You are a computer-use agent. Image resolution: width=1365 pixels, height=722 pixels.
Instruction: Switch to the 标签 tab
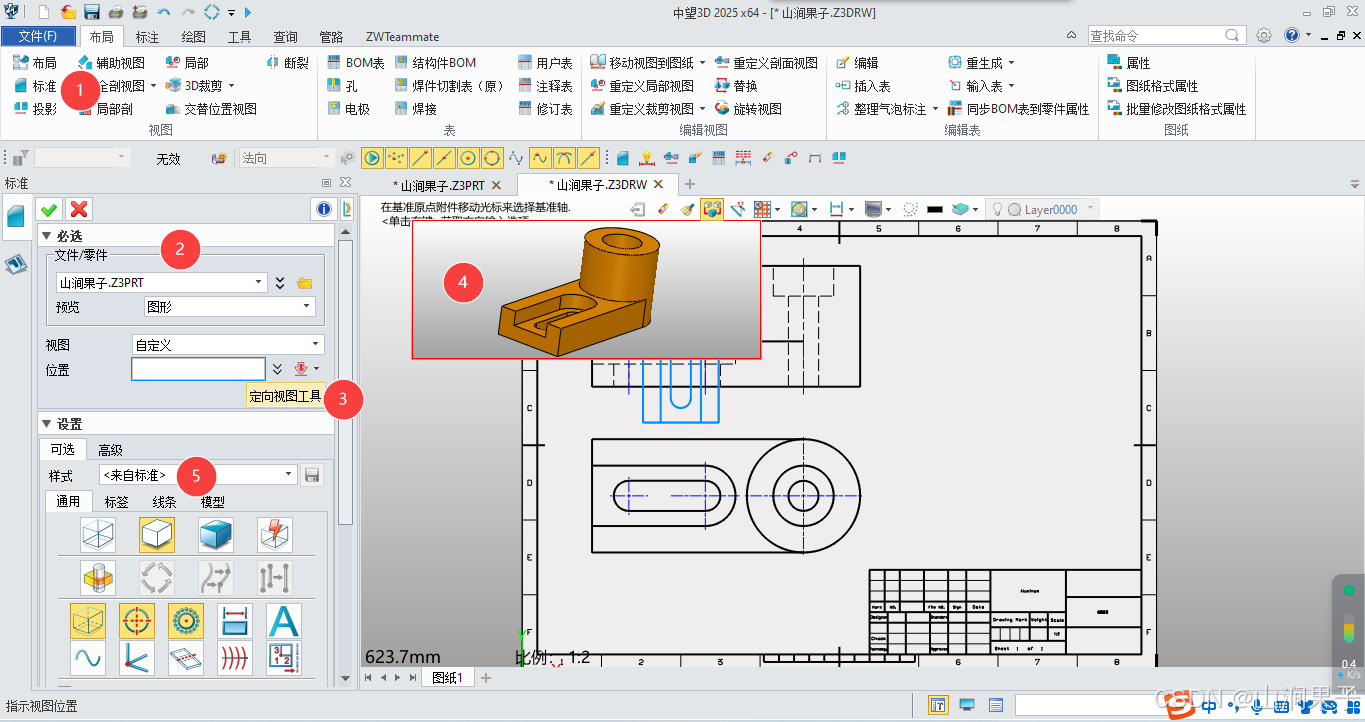click(x=116, y=501)
